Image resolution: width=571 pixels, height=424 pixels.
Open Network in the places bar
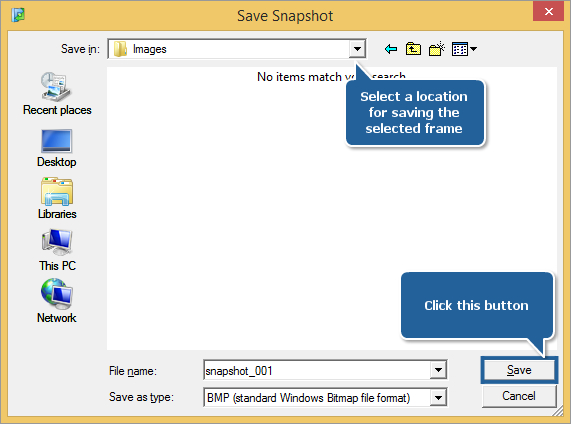(57, 301)
